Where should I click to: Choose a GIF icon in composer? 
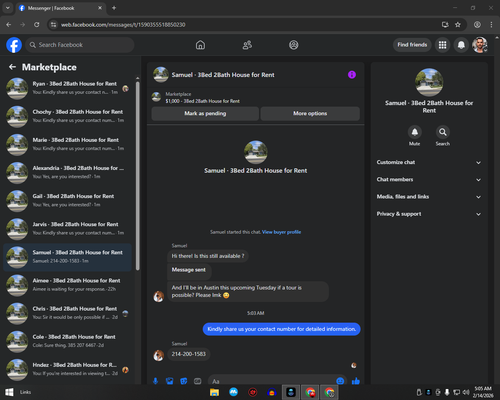[198, 381]
